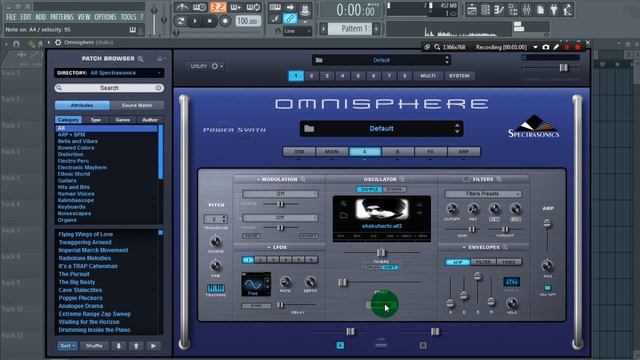
Task: Click the Shuffle button in patch browser
Action: pos(94,346)
